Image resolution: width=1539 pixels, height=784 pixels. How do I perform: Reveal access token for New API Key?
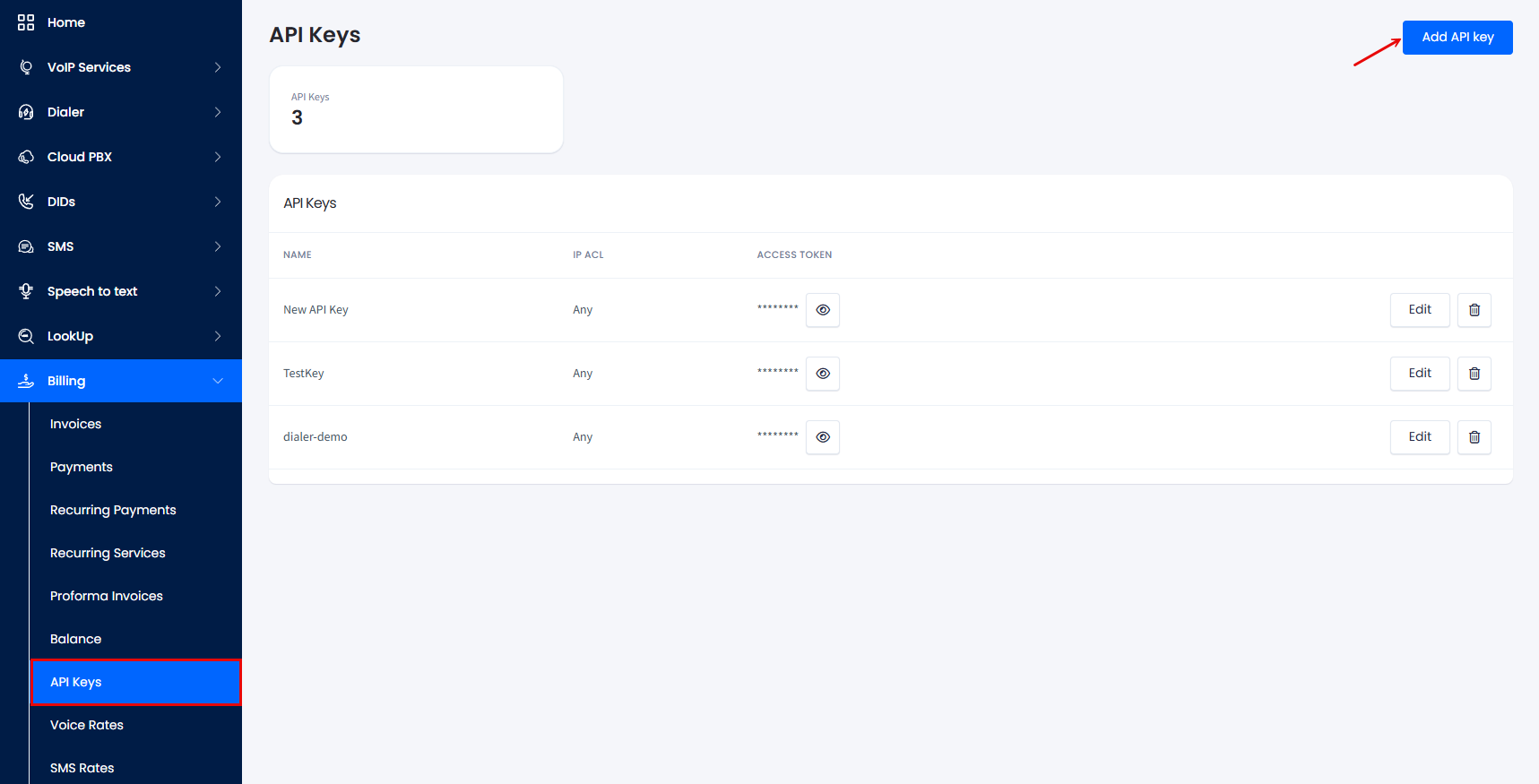click(822, 310)
